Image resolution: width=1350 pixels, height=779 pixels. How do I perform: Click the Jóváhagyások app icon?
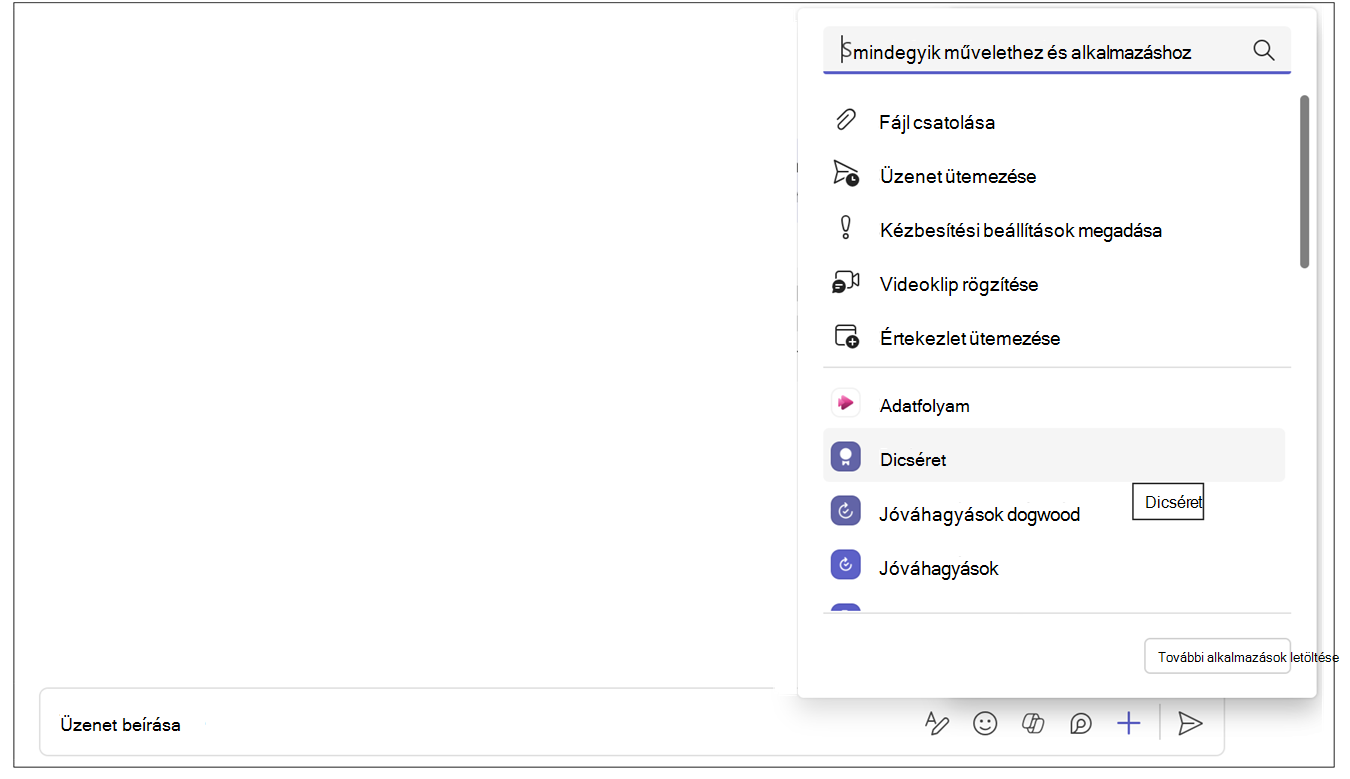(x=846, y=566)
